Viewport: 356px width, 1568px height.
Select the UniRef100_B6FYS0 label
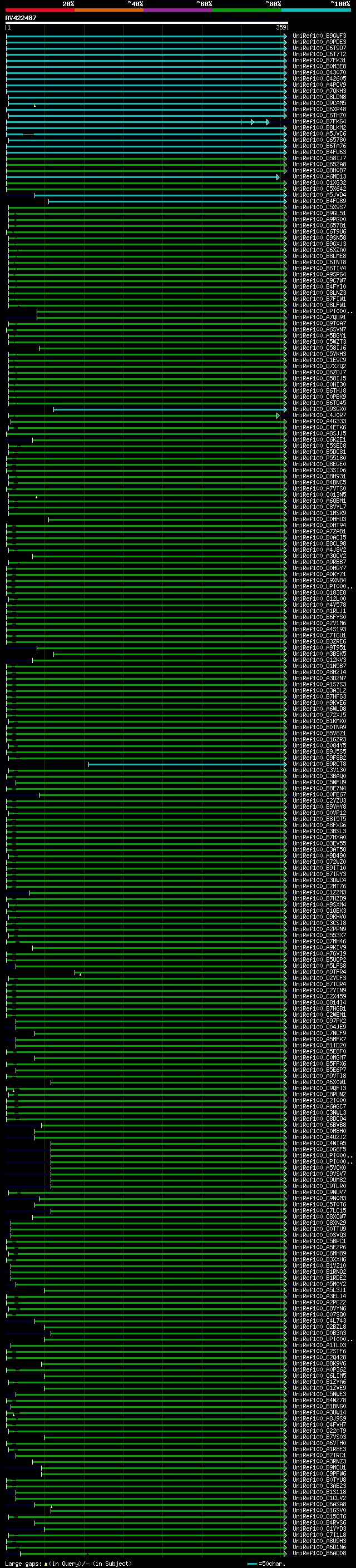(319, 617)
